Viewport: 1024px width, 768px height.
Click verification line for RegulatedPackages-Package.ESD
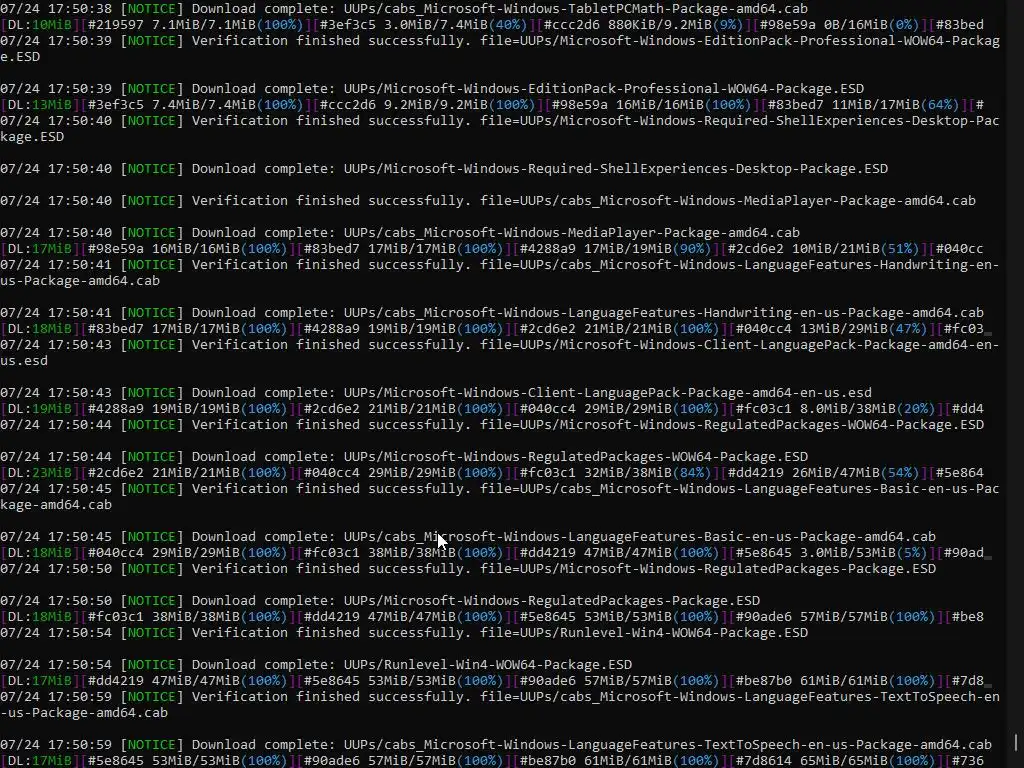click(468, 569)
